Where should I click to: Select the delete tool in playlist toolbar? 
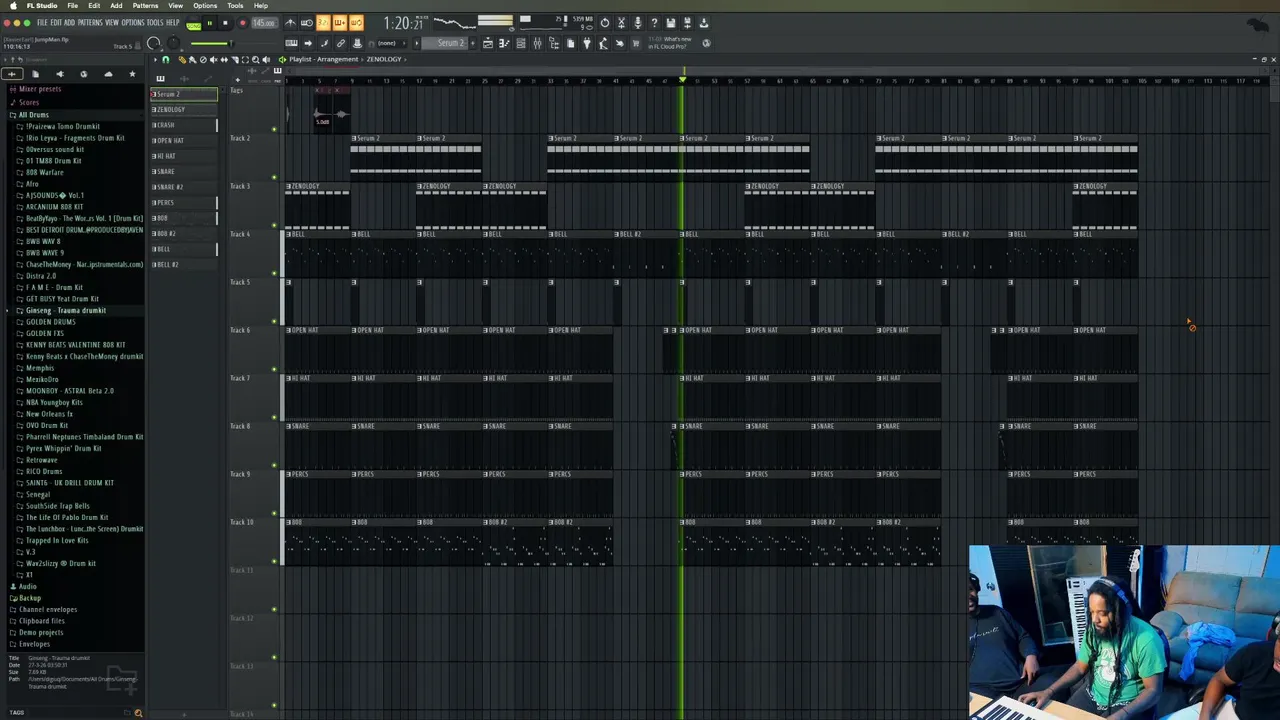point(203,59)
